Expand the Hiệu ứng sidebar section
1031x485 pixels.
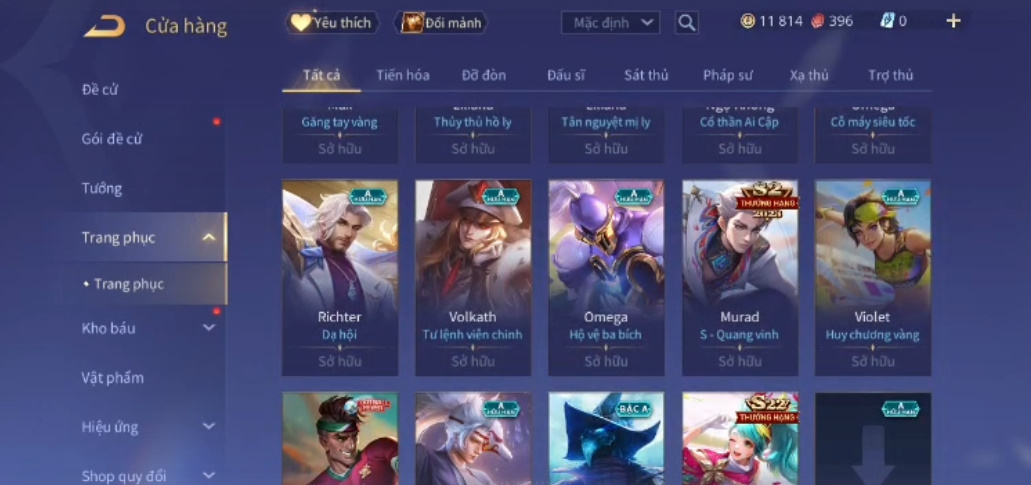click(x=208, y=427)
